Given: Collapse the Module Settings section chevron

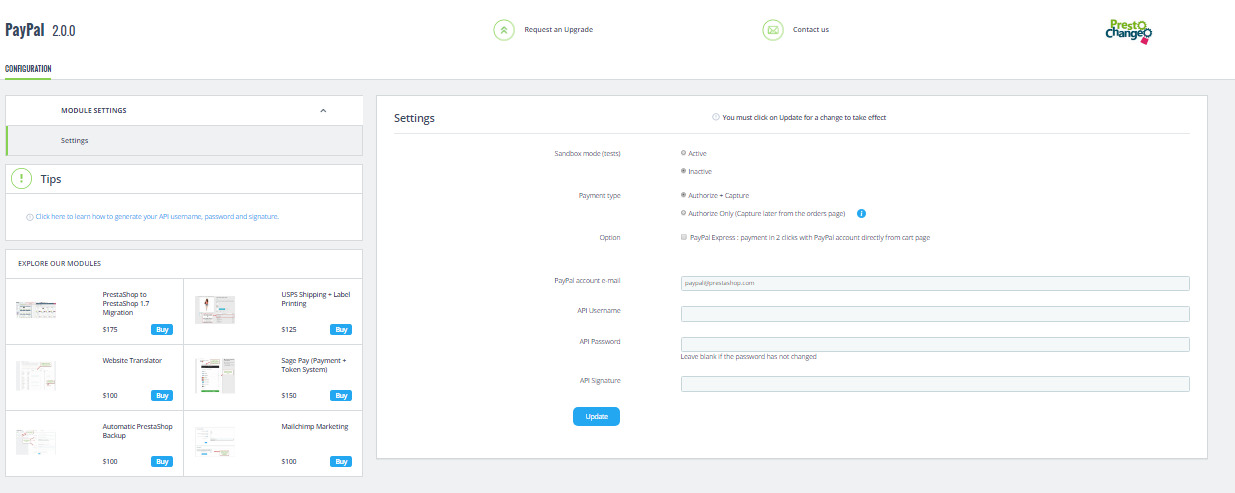Looking at the screenshot, I should (x=323, y=110).
